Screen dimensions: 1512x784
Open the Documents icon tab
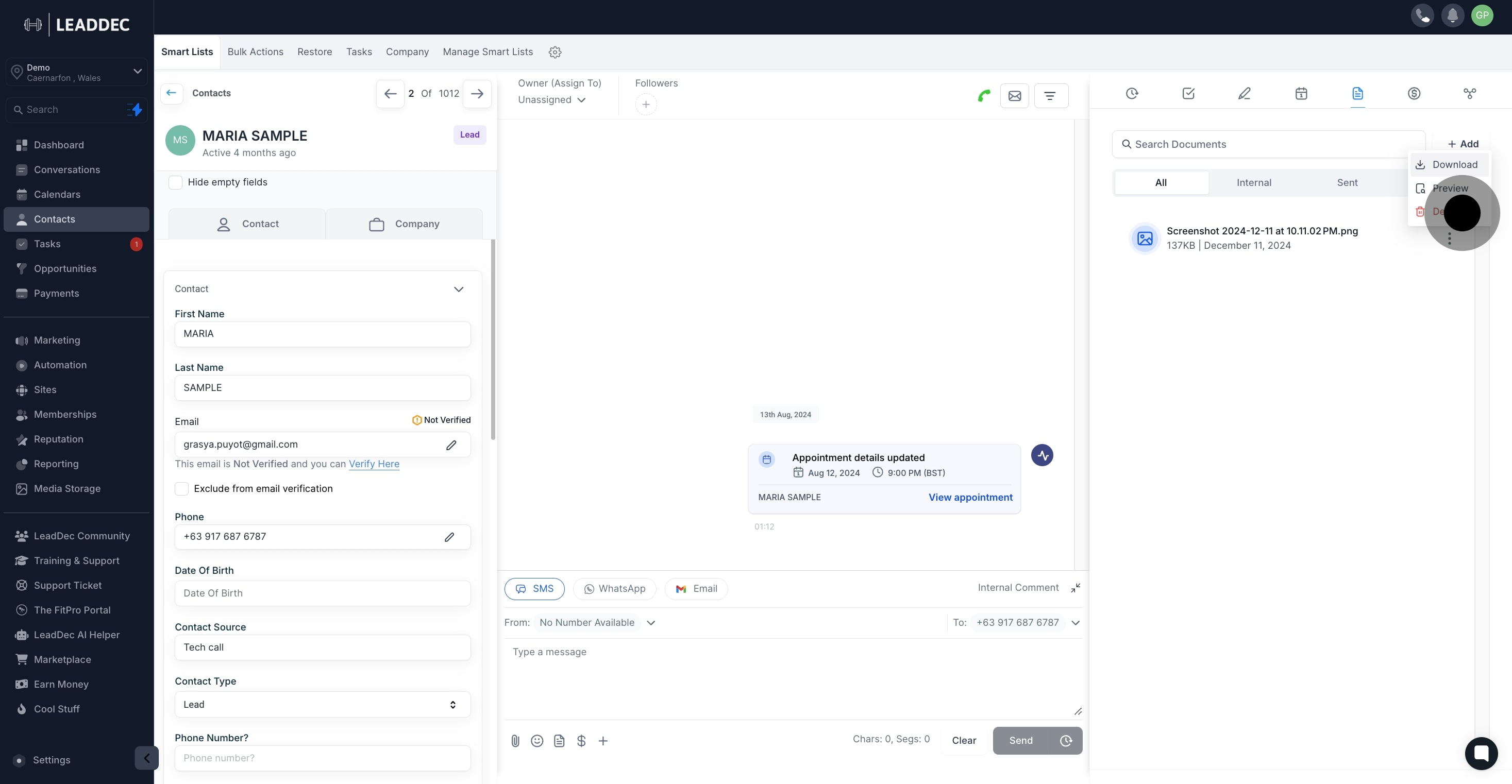pos(1357,93)
